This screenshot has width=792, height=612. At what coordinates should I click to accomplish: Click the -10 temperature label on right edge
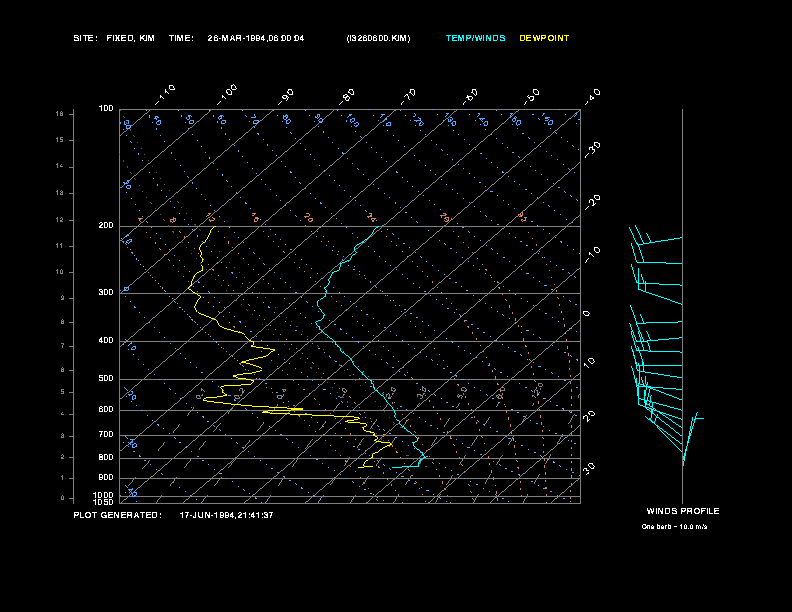(x=592, y=255)
